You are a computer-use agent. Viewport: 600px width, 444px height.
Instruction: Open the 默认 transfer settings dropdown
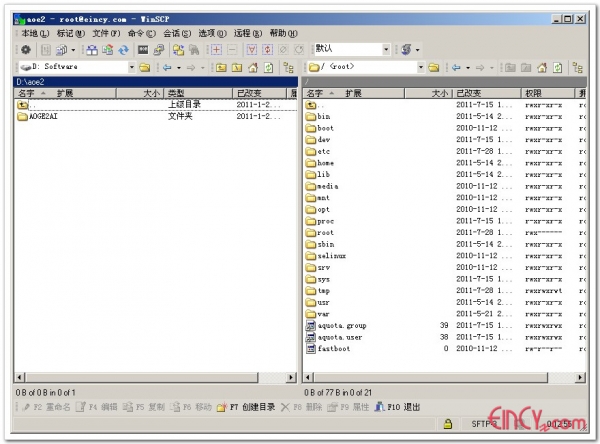point(386,49)
